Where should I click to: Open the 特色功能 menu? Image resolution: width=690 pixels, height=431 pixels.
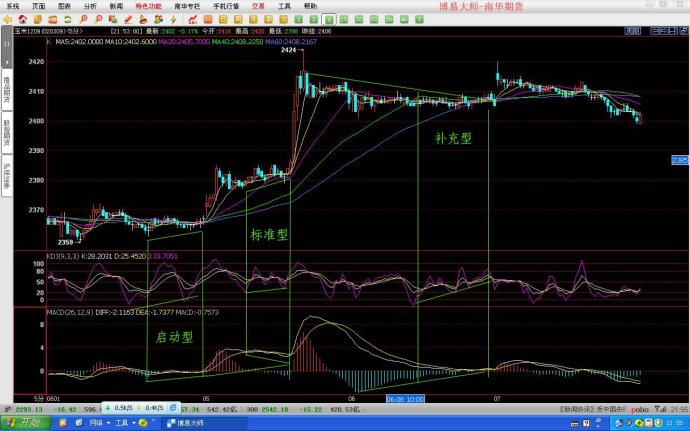click(x=148, y=5)
